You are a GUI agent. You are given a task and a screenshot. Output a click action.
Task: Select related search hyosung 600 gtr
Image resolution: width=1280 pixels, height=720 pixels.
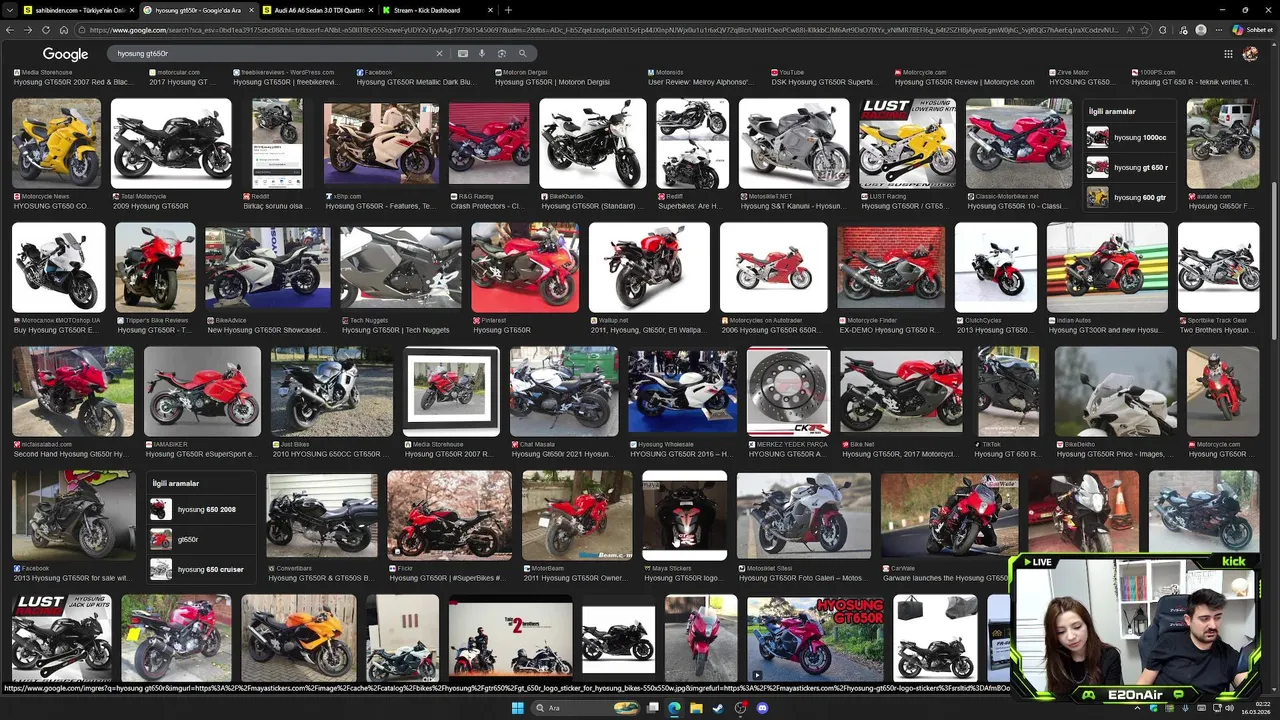coord(1128,197)
